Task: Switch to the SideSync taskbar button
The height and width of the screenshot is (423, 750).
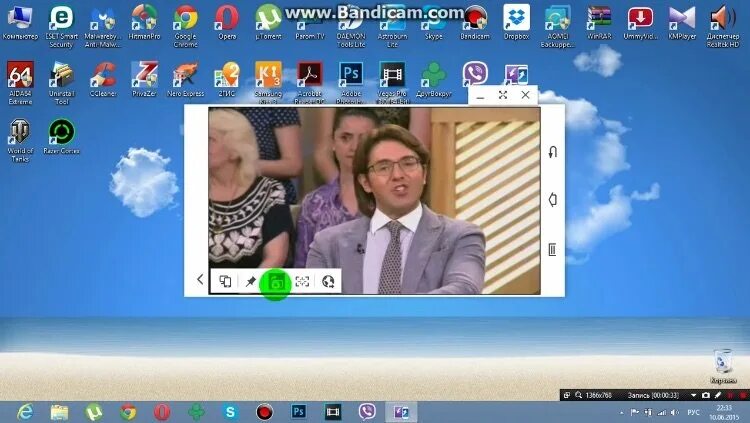Action: (401, 412)
